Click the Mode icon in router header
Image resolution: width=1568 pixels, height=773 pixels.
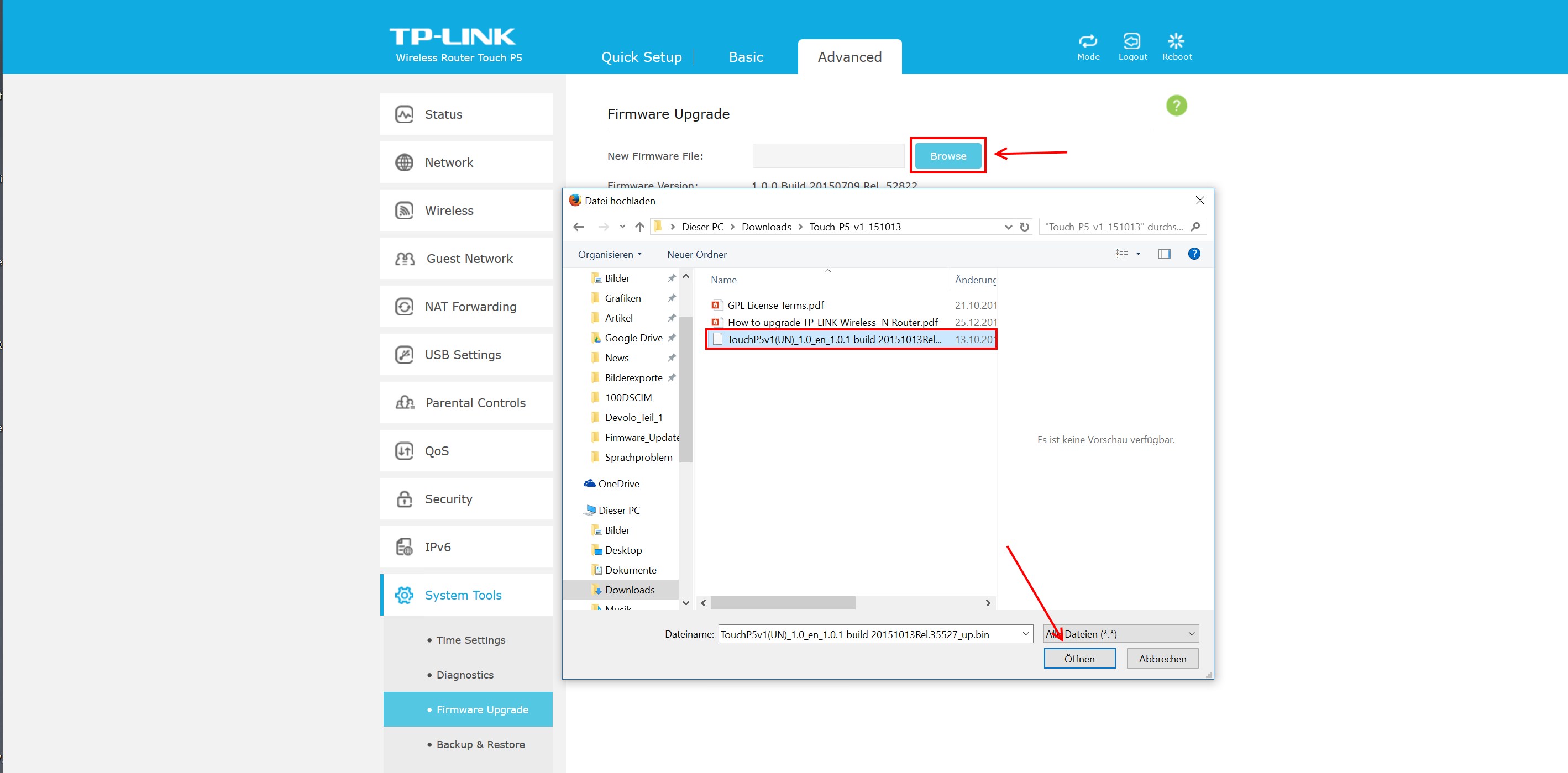coord(1088,47)
